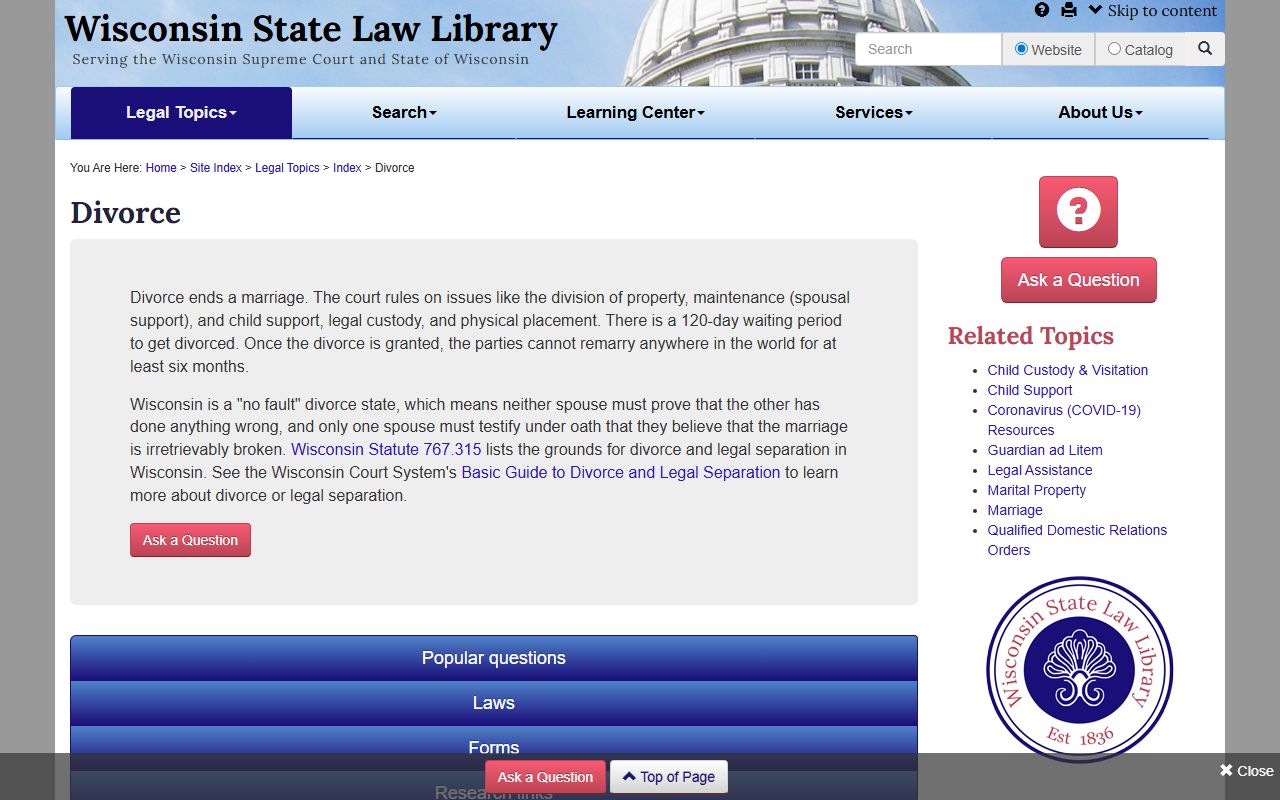Screen dimensions: 1280x800
Task: Select the Website radio button
Action: (1021, 48)
